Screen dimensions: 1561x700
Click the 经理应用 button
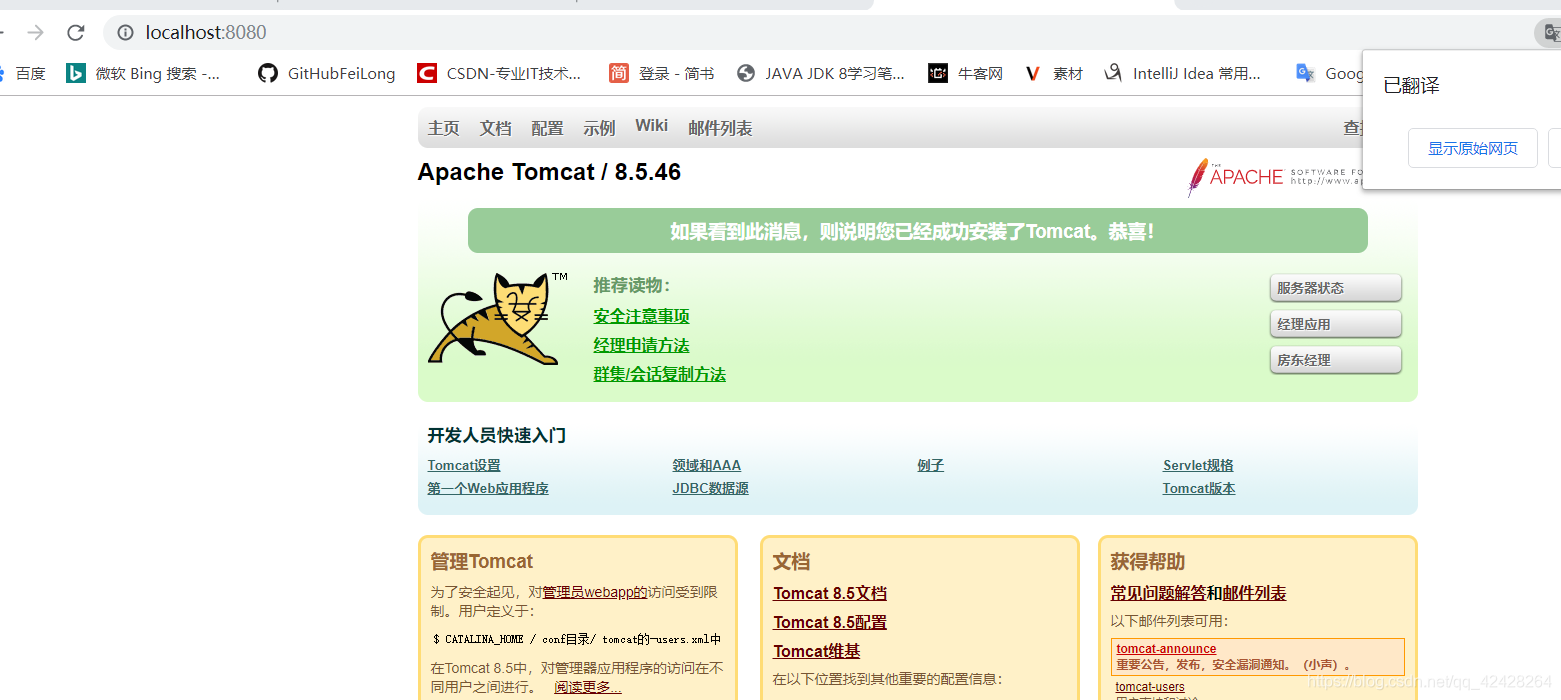pos(1335,324)
